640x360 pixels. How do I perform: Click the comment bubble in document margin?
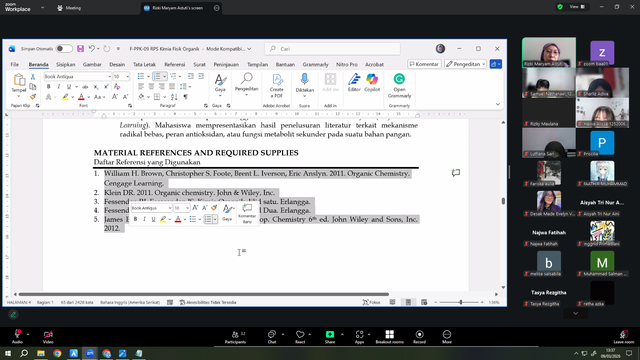456,173
